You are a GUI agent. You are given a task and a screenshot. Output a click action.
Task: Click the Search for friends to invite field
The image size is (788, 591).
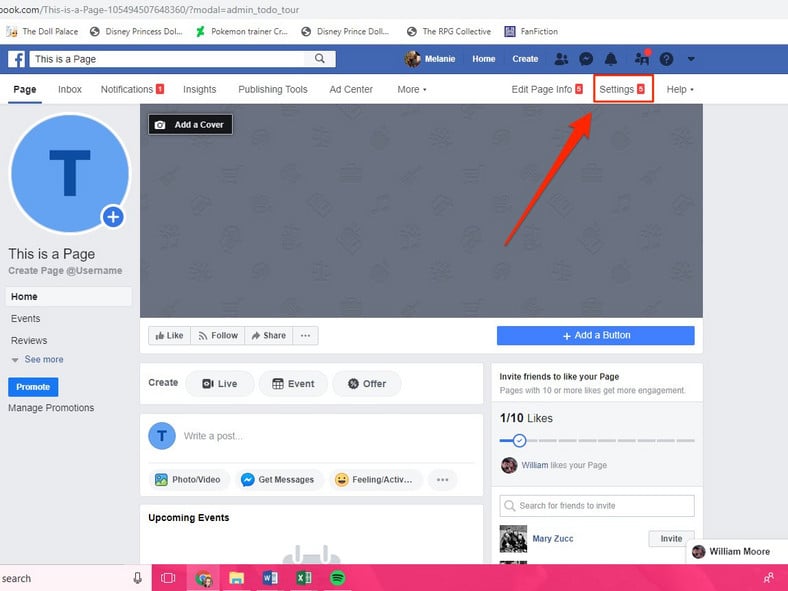click(x=597, y=506)
